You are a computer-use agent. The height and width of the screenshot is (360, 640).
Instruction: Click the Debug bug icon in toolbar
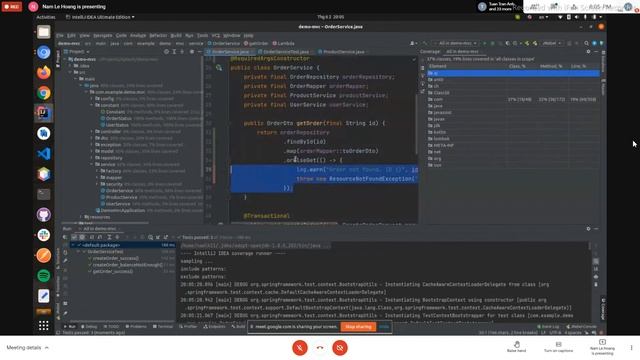[493, 43]
